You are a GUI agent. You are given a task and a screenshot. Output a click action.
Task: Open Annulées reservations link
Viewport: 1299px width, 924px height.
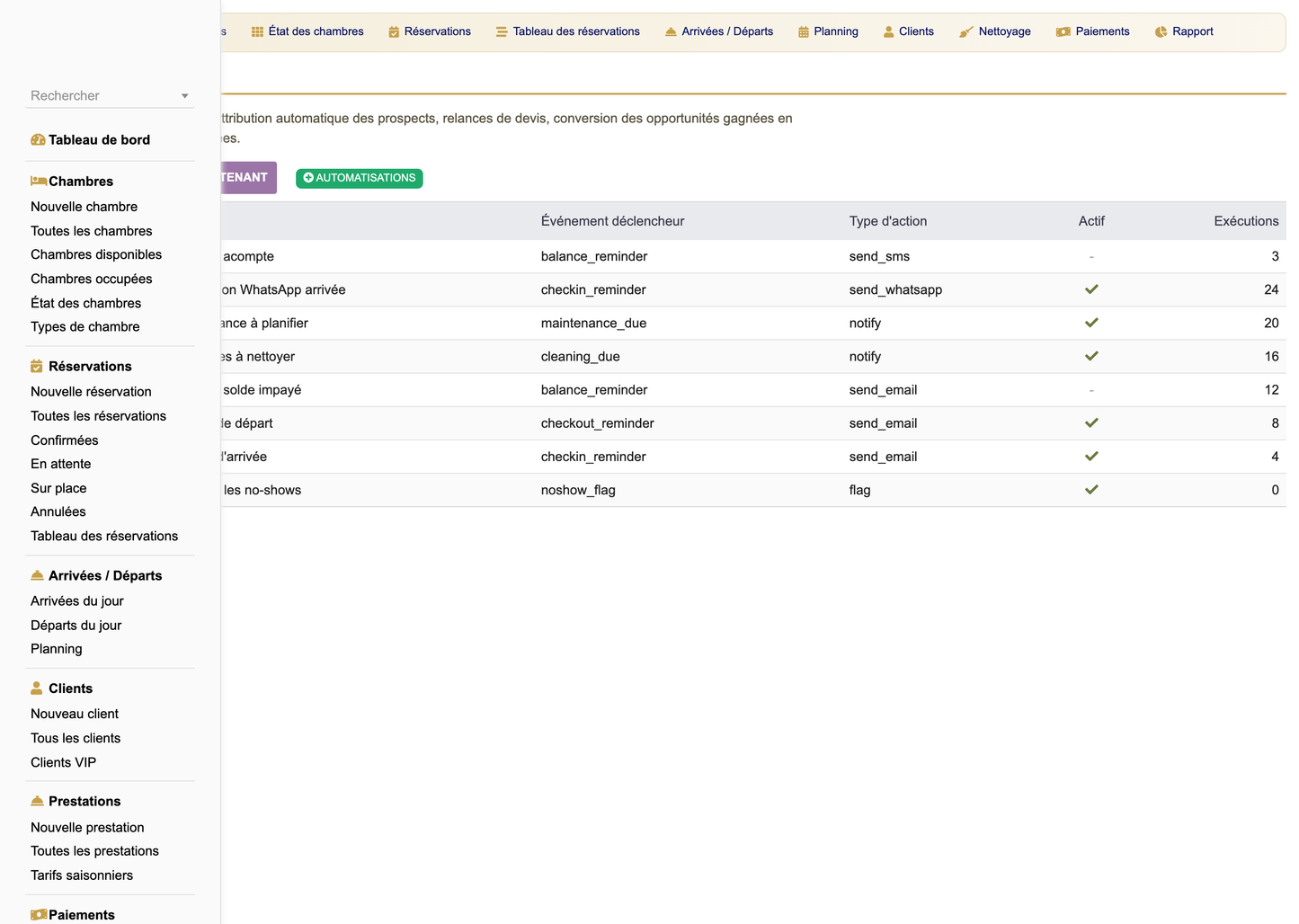coord(58,511)
